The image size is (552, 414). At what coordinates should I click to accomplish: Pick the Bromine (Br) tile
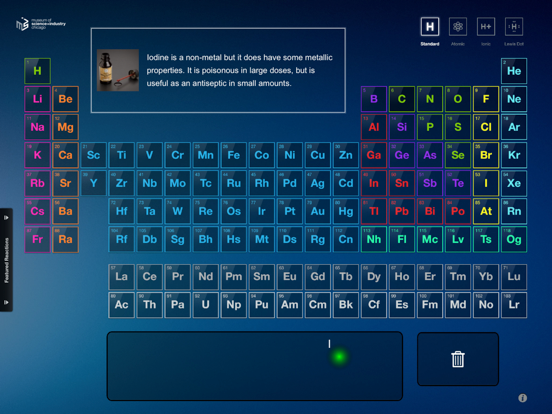(x=486, y=155)
